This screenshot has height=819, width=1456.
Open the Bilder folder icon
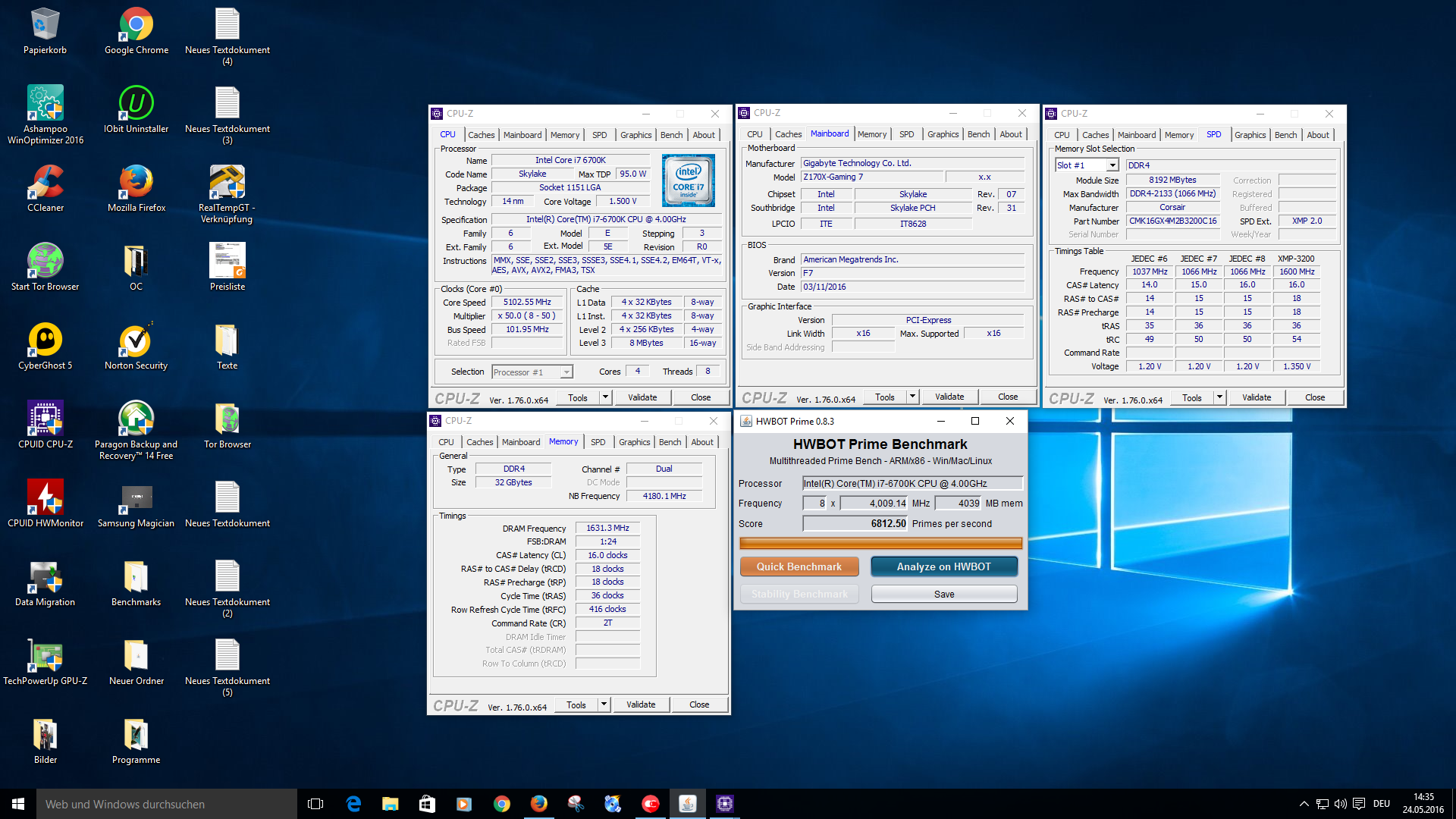(x=45, y=742)
